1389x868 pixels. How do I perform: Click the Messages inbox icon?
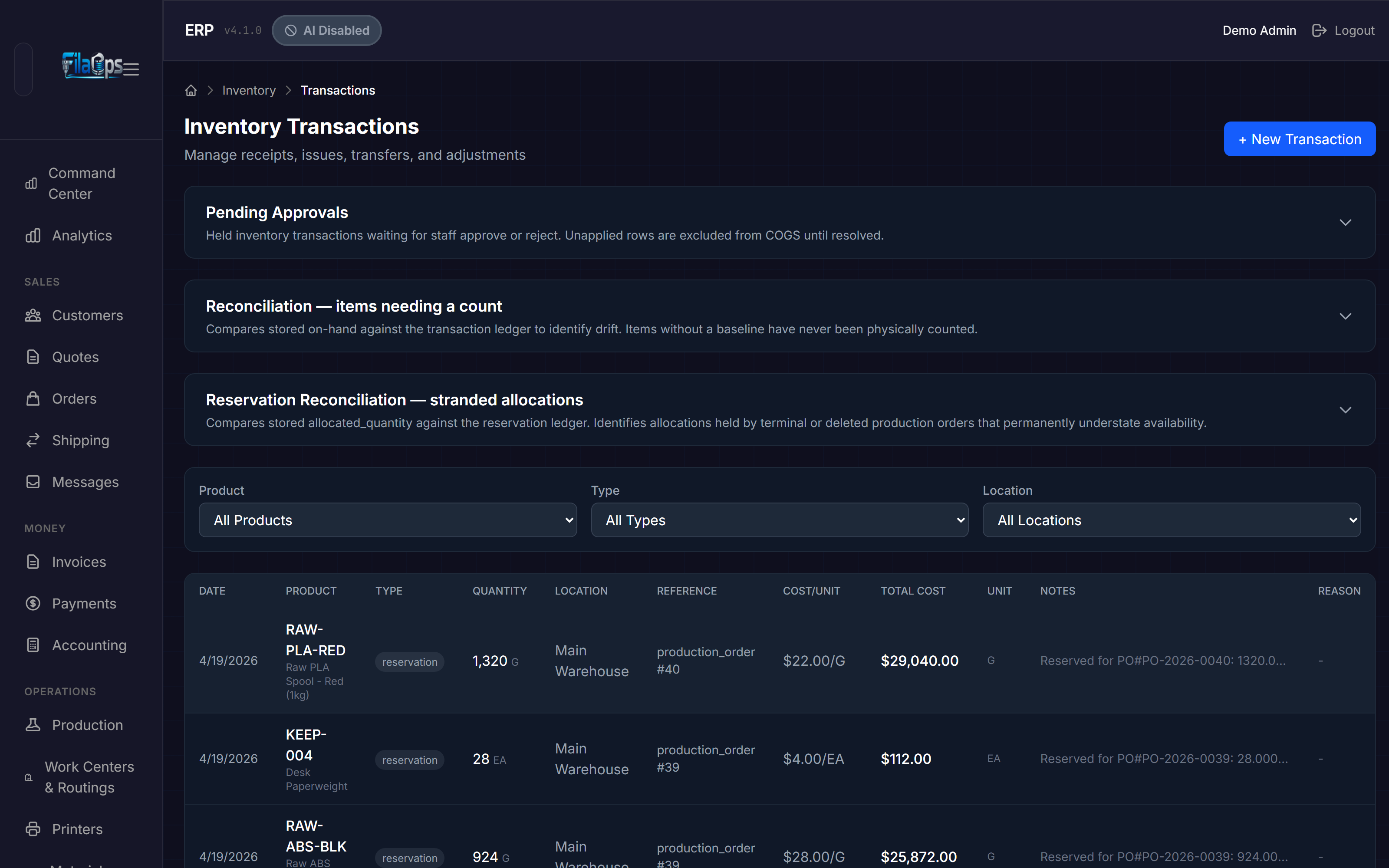click(x=33, y=482)
